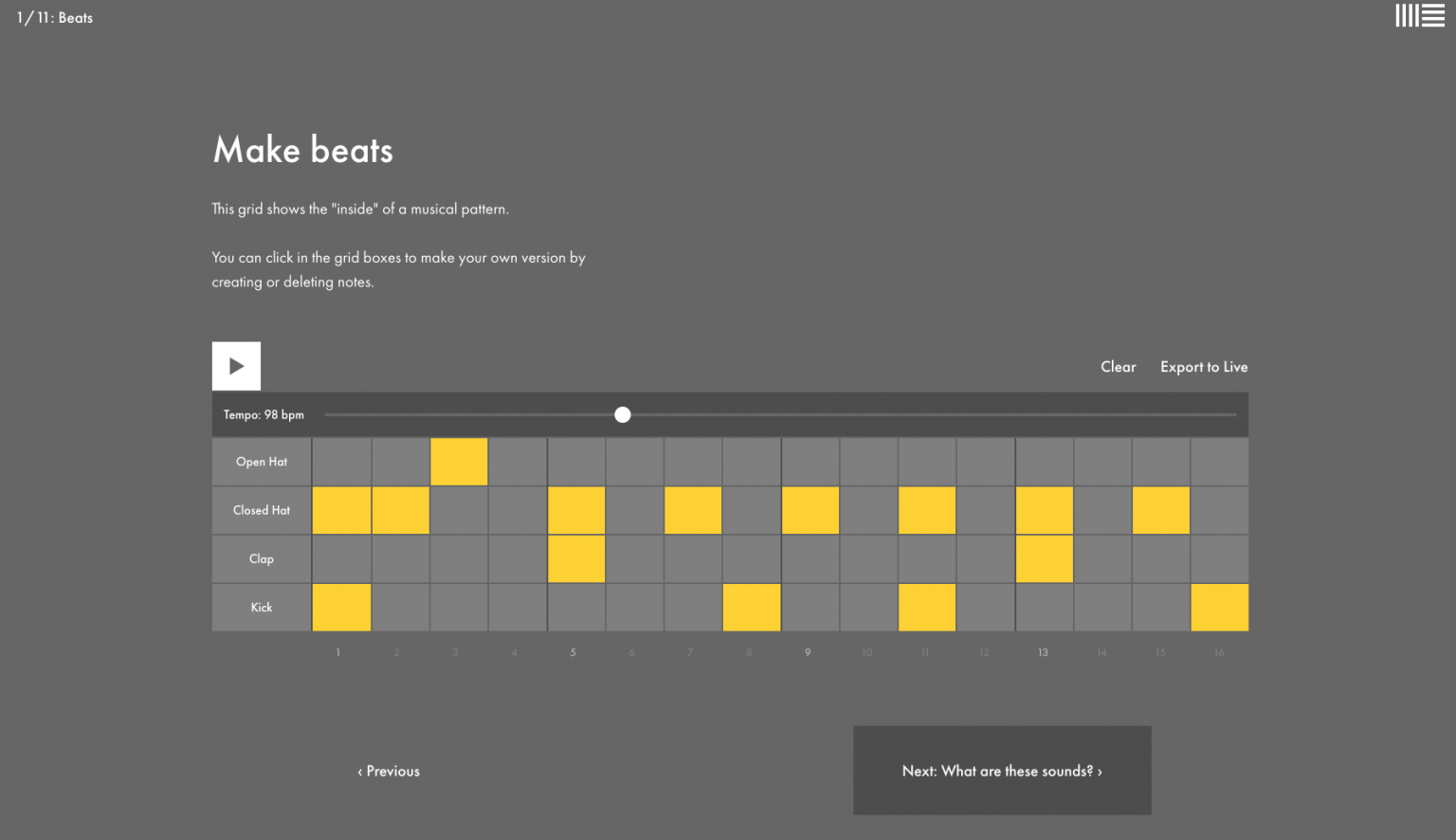Add an Open Hat note on step 1

341,462
